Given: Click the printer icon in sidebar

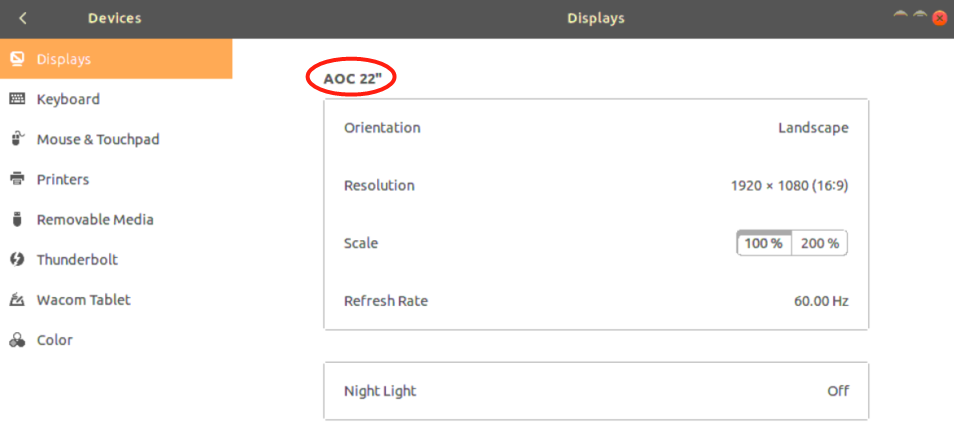Looking at the screenshot, I should pos(17,179).
